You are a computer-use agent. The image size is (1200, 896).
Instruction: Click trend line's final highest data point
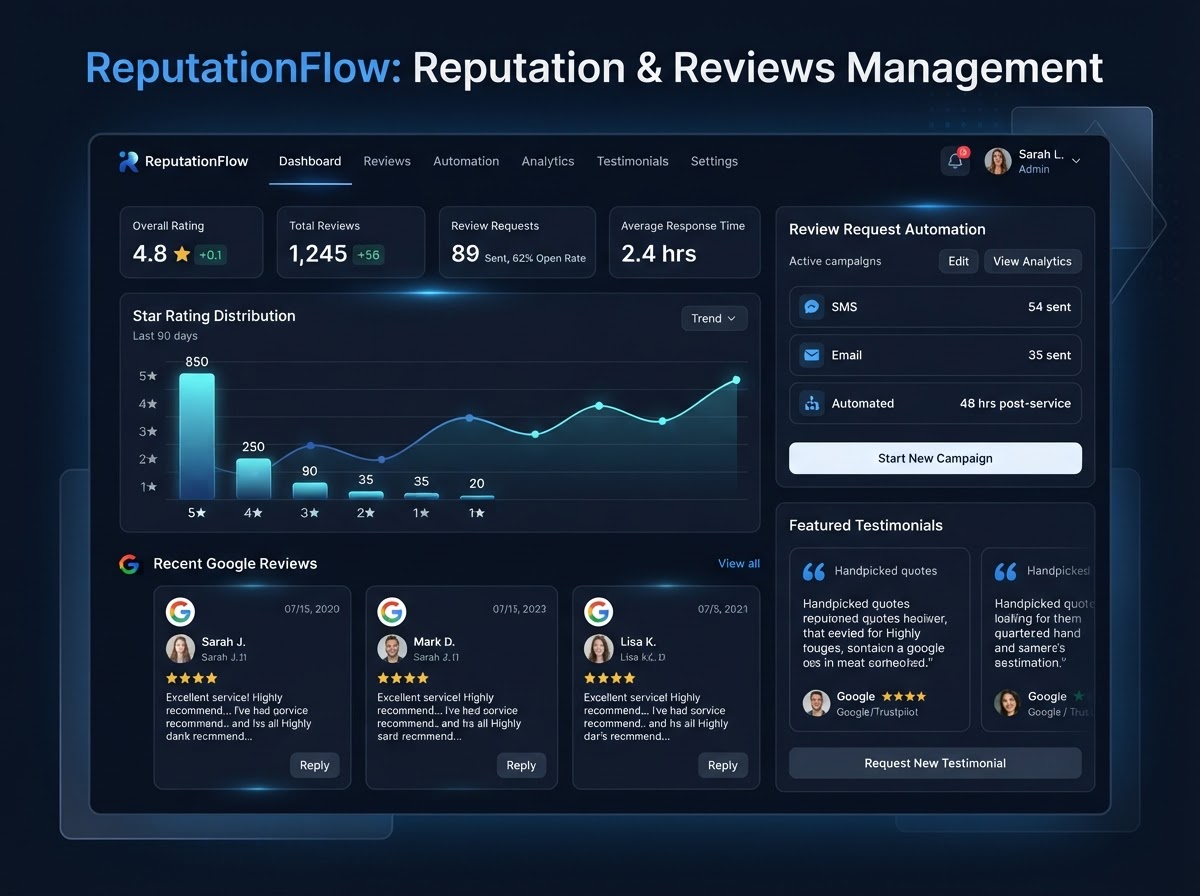[736, 380]
